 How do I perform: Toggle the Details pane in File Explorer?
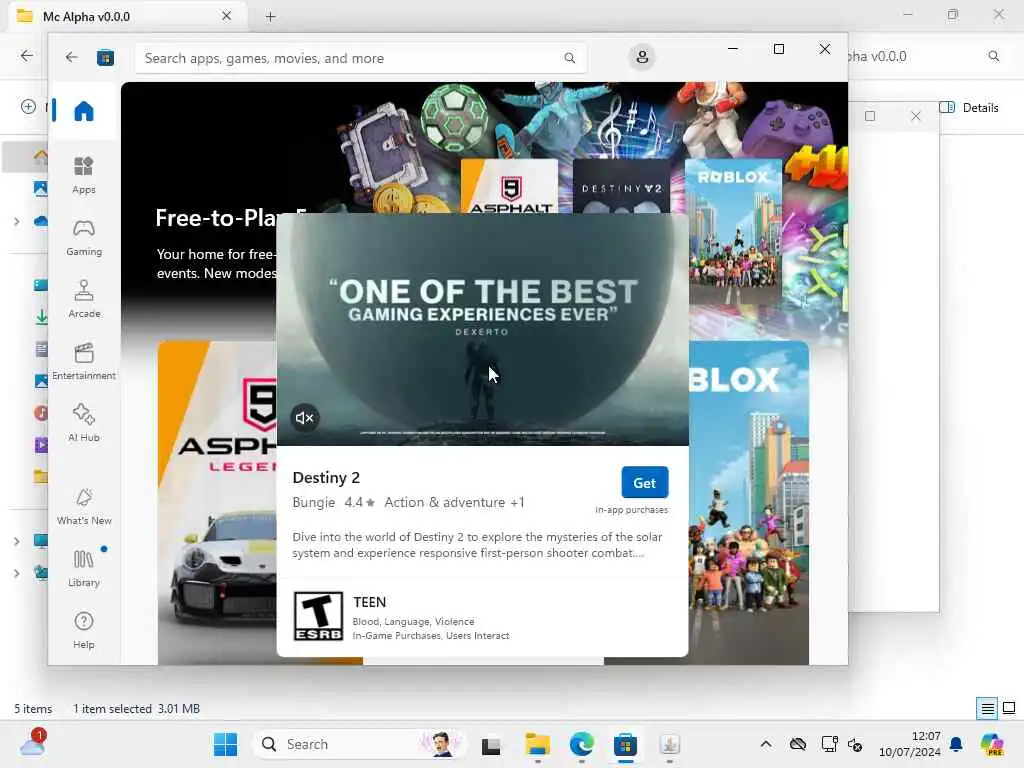[x=969, y=108]
